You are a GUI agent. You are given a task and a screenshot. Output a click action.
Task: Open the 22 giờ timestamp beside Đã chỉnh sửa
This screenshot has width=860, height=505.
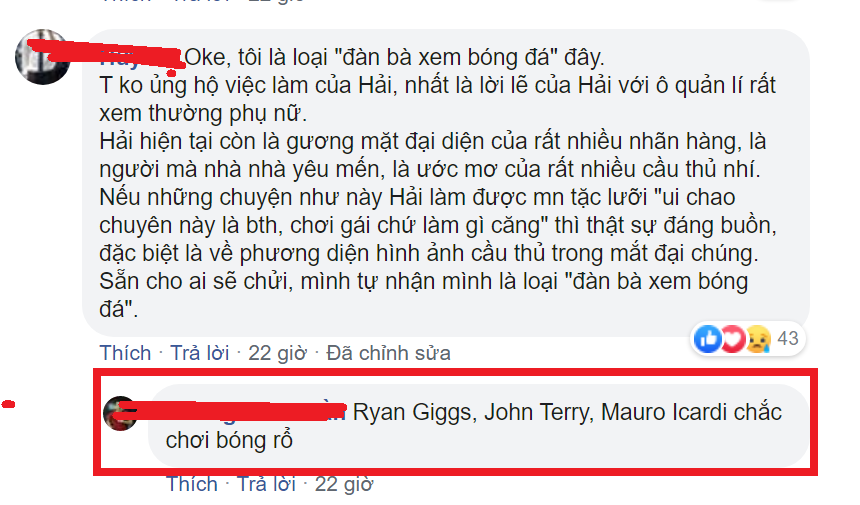click(277, 353)
